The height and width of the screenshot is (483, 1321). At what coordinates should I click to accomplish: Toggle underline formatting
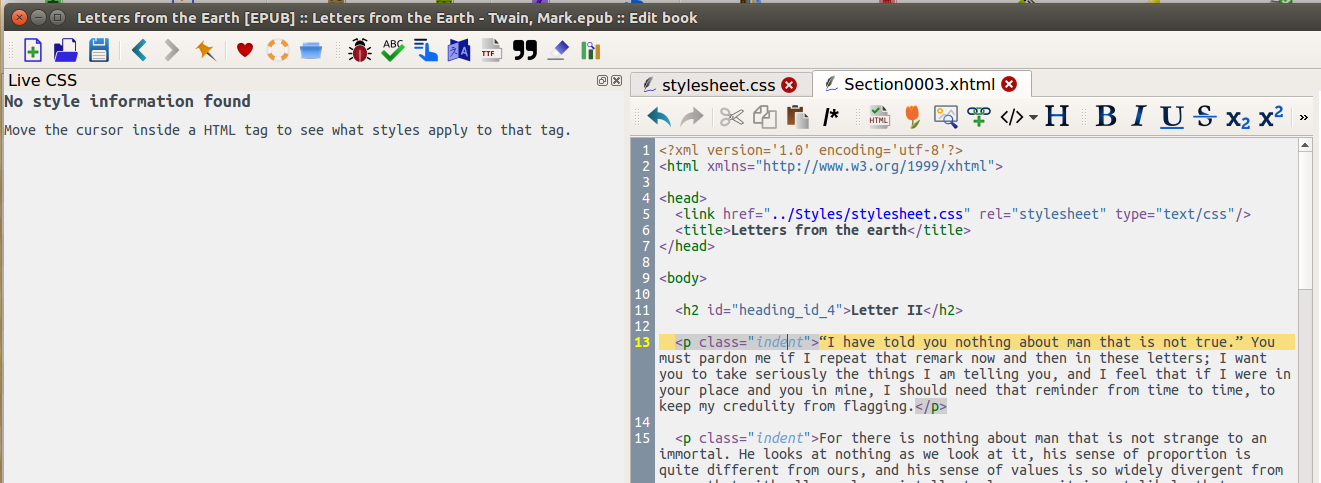pyautogui.click(x=1172, y=117)
